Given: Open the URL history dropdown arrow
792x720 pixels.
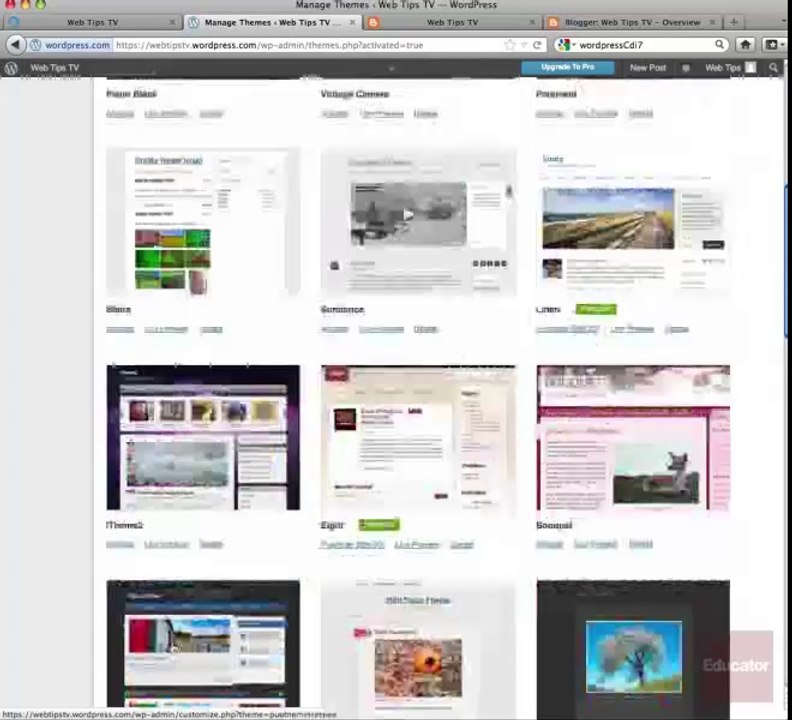Looking at the screenshot, I should [524, 45].
